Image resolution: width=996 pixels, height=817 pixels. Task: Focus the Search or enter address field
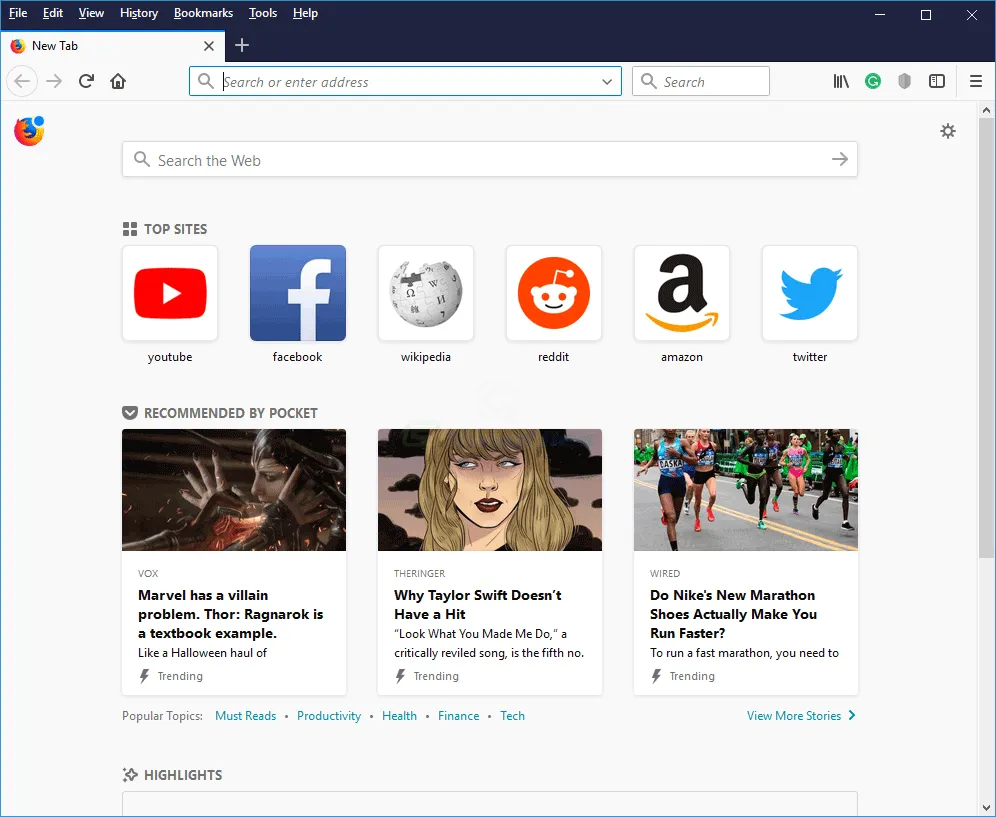[x=405, y=81]
